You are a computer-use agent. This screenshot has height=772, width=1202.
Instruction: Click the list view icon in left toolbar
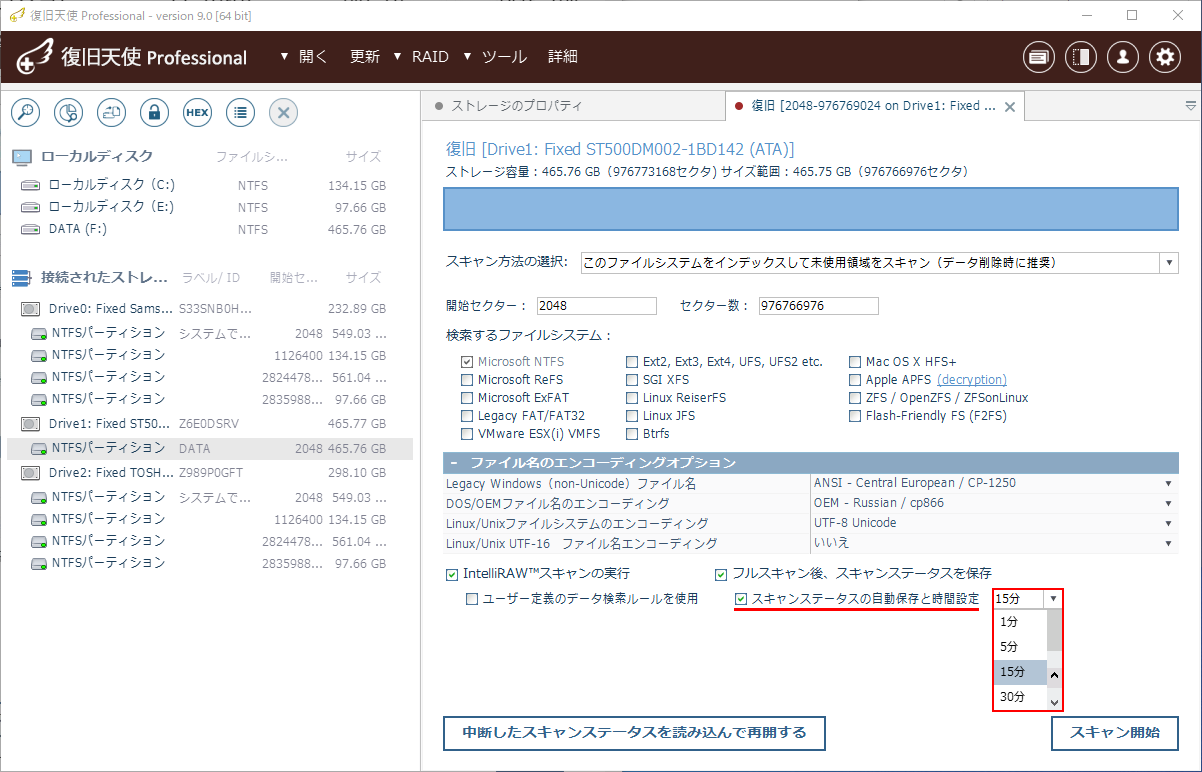click(240, 113)
